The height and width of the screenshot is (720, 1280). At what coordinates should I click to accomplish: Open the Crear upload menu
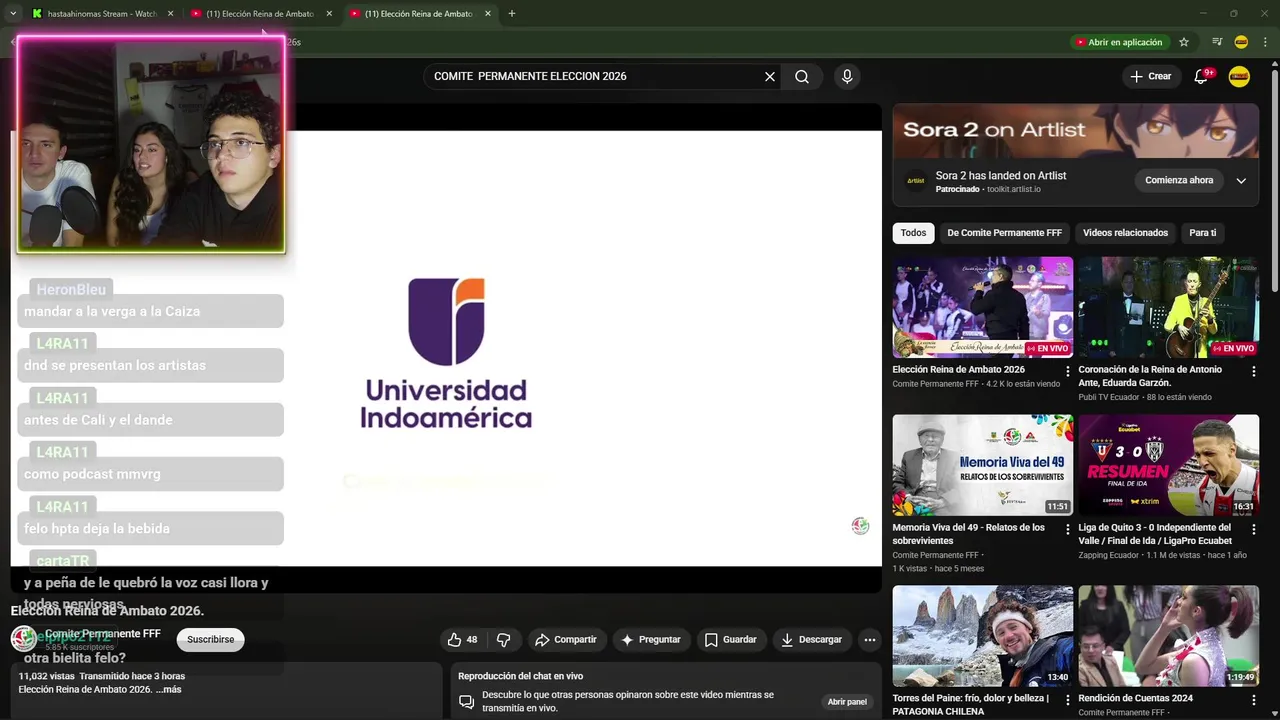coord(1150,76)
